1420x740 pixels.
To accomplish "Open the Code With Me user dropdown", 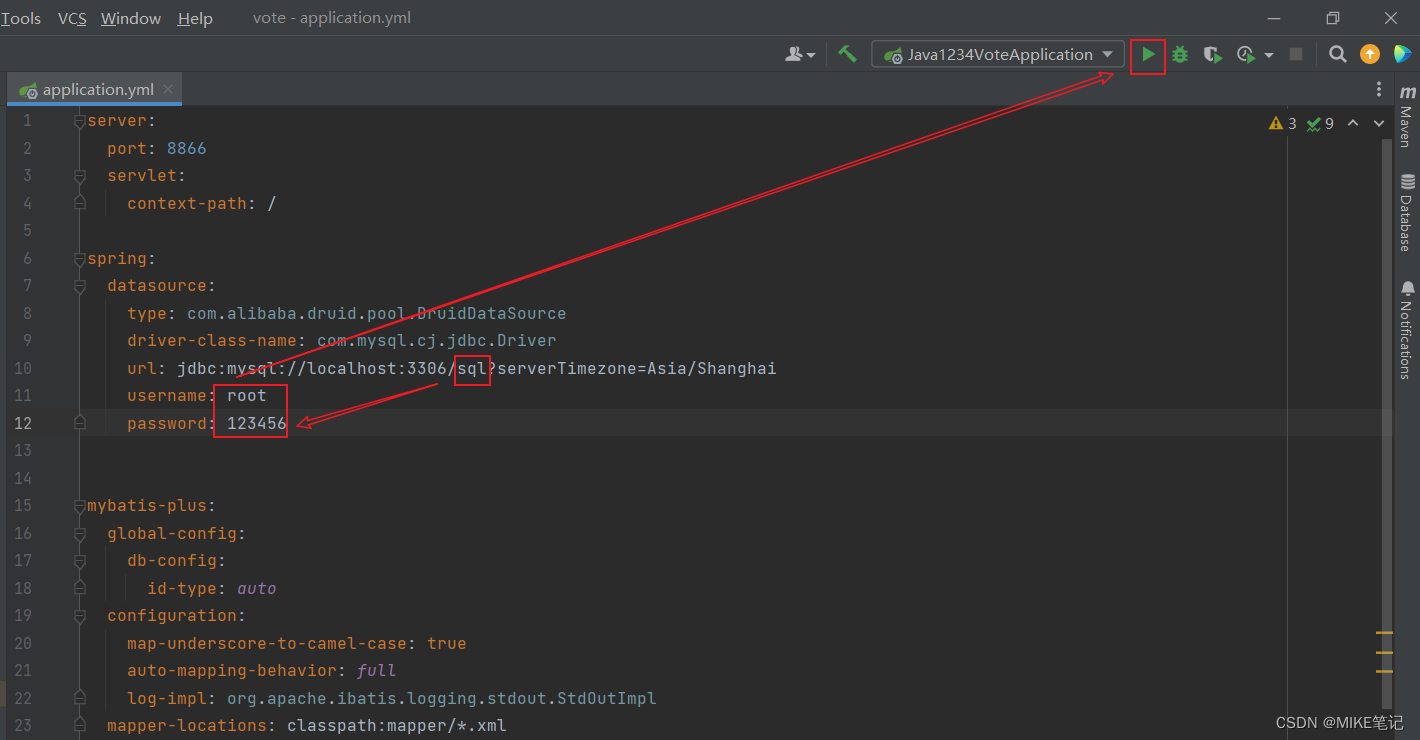I will point(800,54).
